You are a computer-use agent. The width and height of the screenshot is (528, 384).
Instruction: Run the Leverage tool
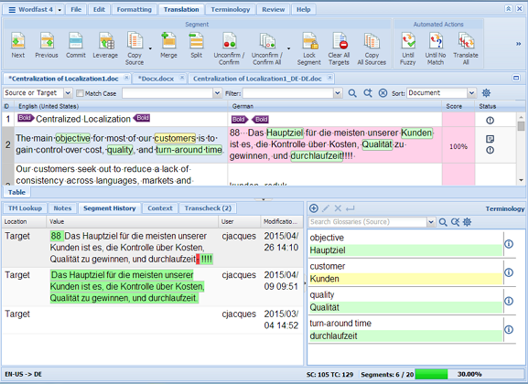(105, 45)
